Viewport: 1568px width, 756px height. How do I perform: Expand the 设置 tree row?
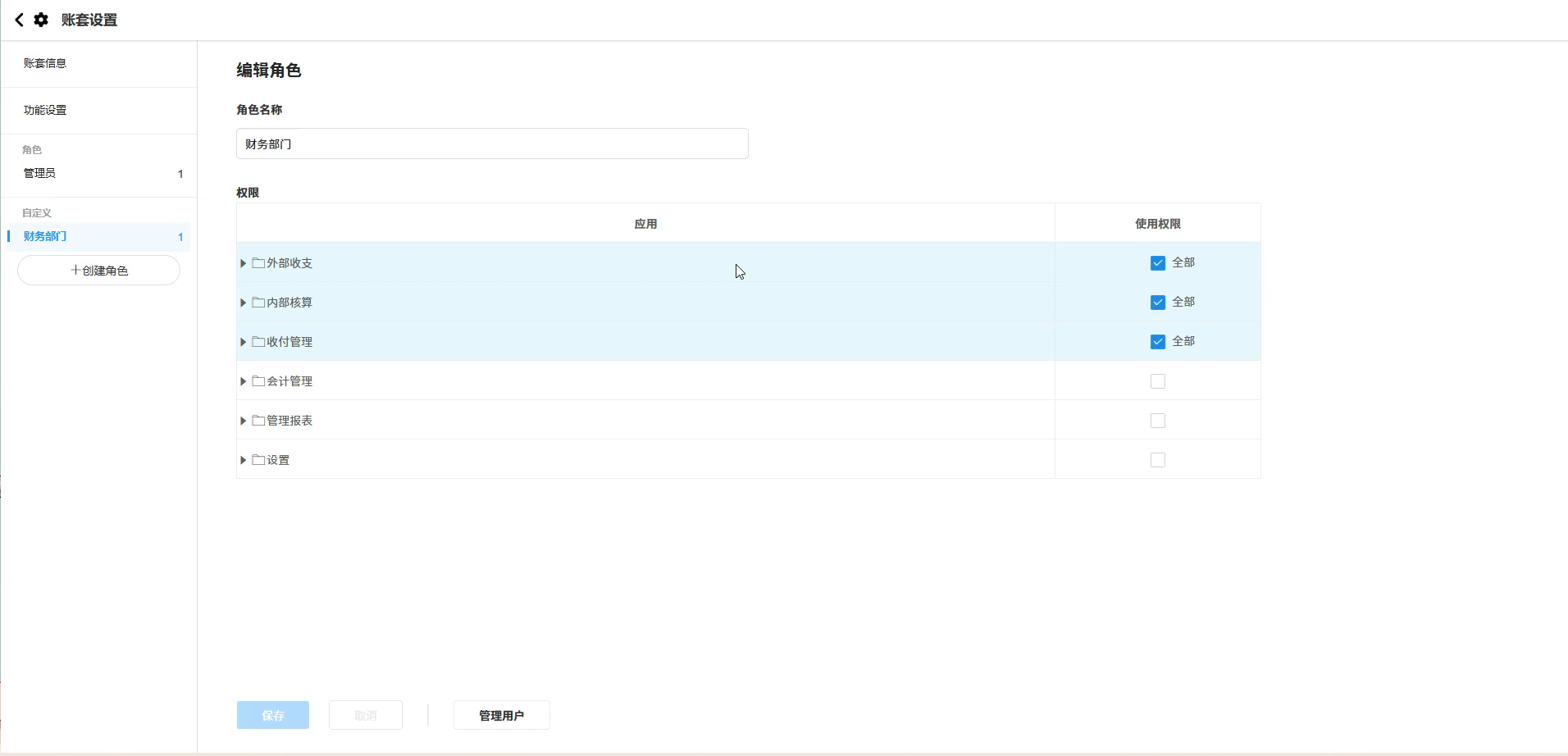point(244,460)
